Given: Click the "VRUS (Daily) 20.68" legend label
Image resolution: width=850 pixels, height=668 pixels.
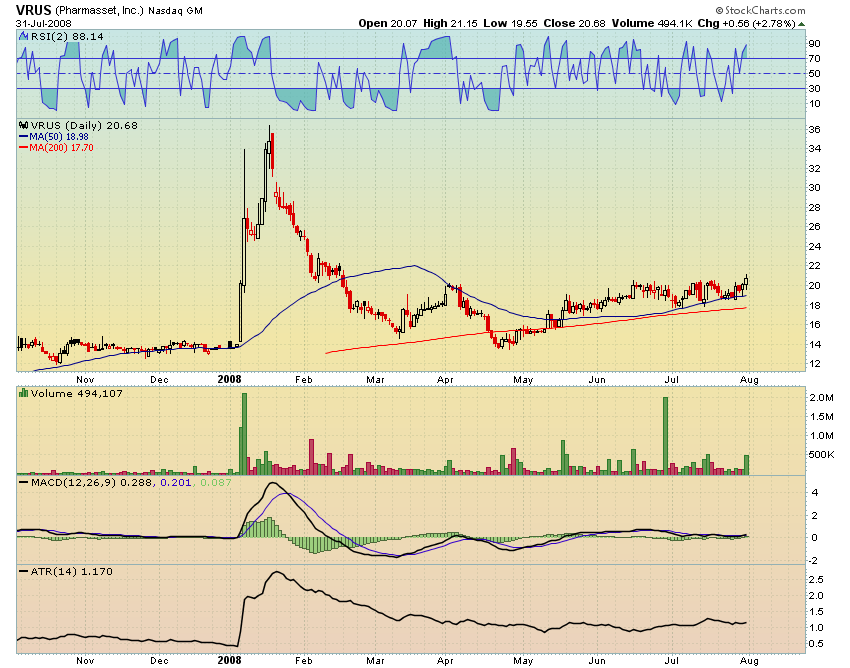Looking at the screenshot, I should pyautogui.click(x=84, y=125).
